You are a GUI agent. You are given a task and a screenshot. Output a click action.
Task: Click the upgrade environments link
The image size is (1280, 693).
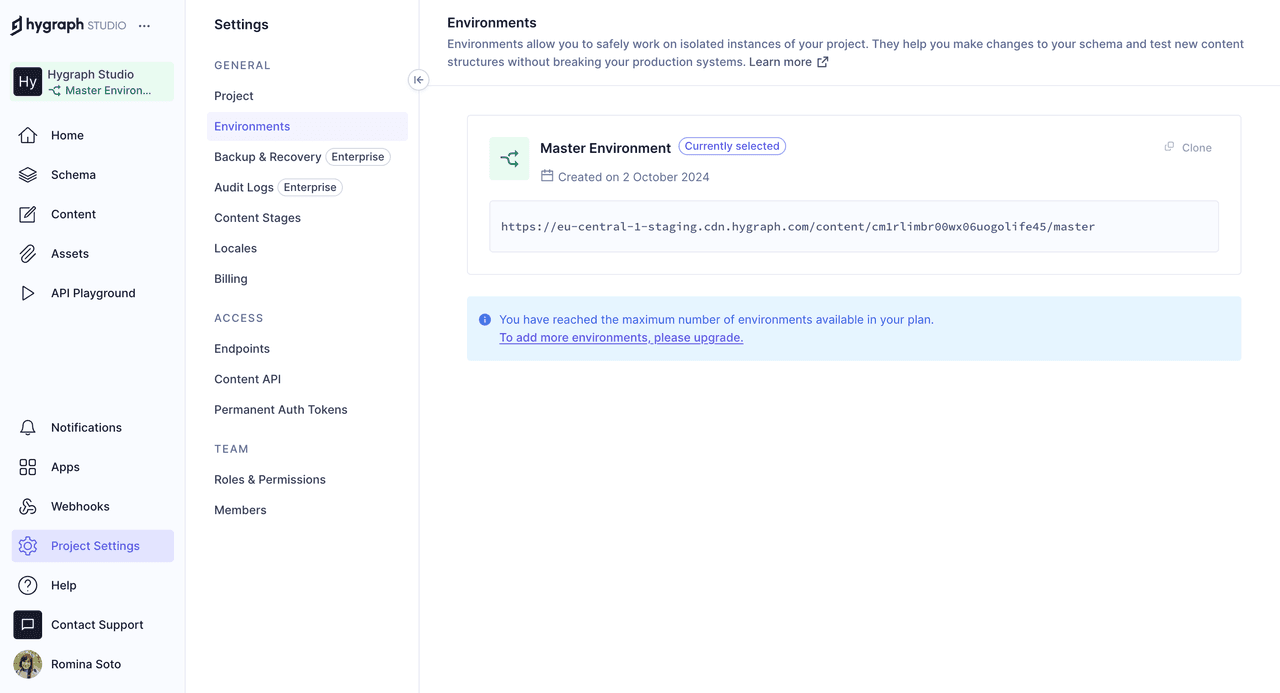622,337
